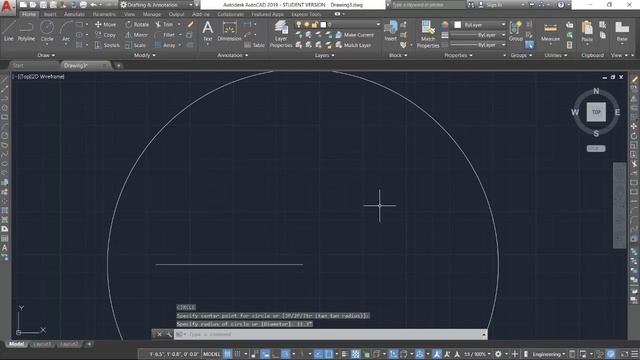Click the Stretch tool
This screenshot has height=360, width=640.
107,45
